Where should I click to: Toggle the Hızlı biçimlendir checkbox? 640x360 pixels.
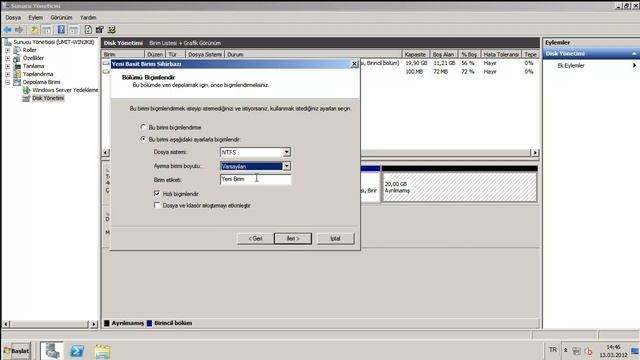[x=157, y=193]
